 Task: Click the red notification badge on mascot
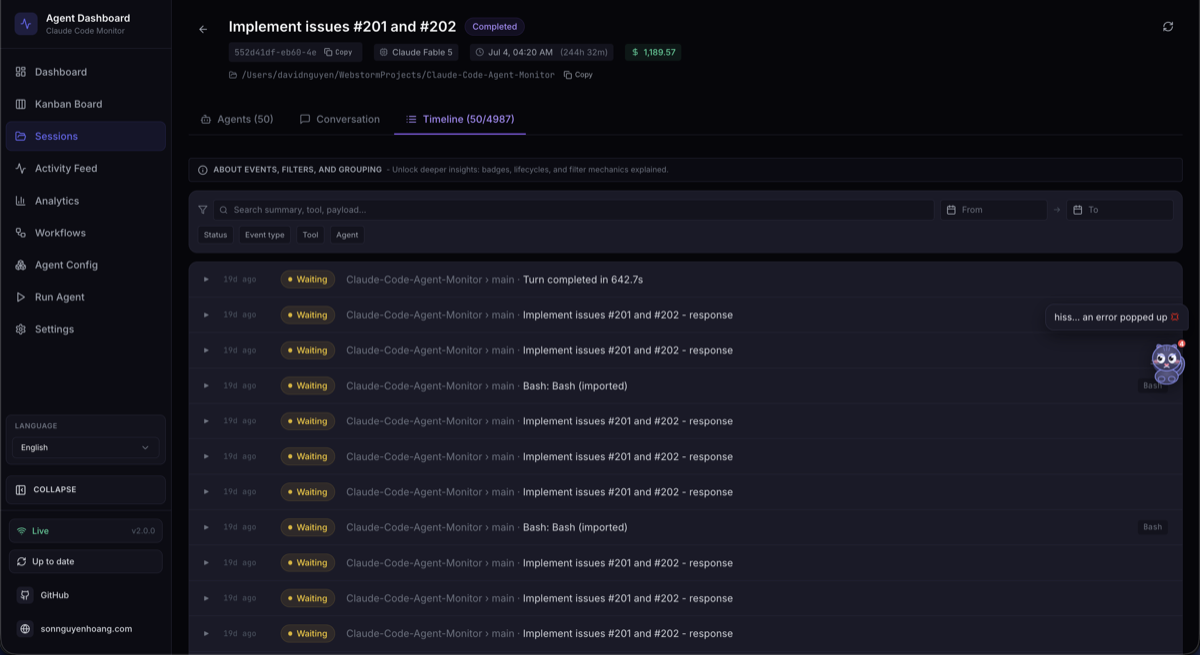pyautogui.click(x=1181, y=344)
